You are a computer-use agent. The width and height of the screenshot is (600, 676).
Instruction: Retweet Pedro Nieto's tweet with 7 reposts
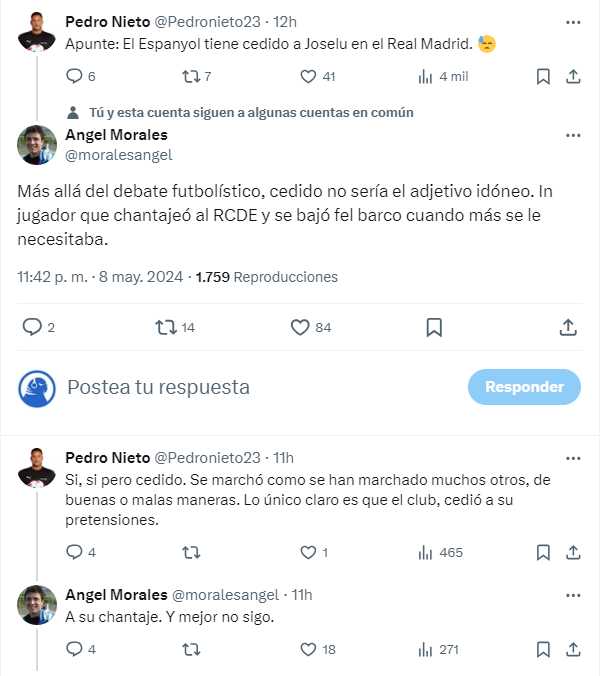pos(190,76)
